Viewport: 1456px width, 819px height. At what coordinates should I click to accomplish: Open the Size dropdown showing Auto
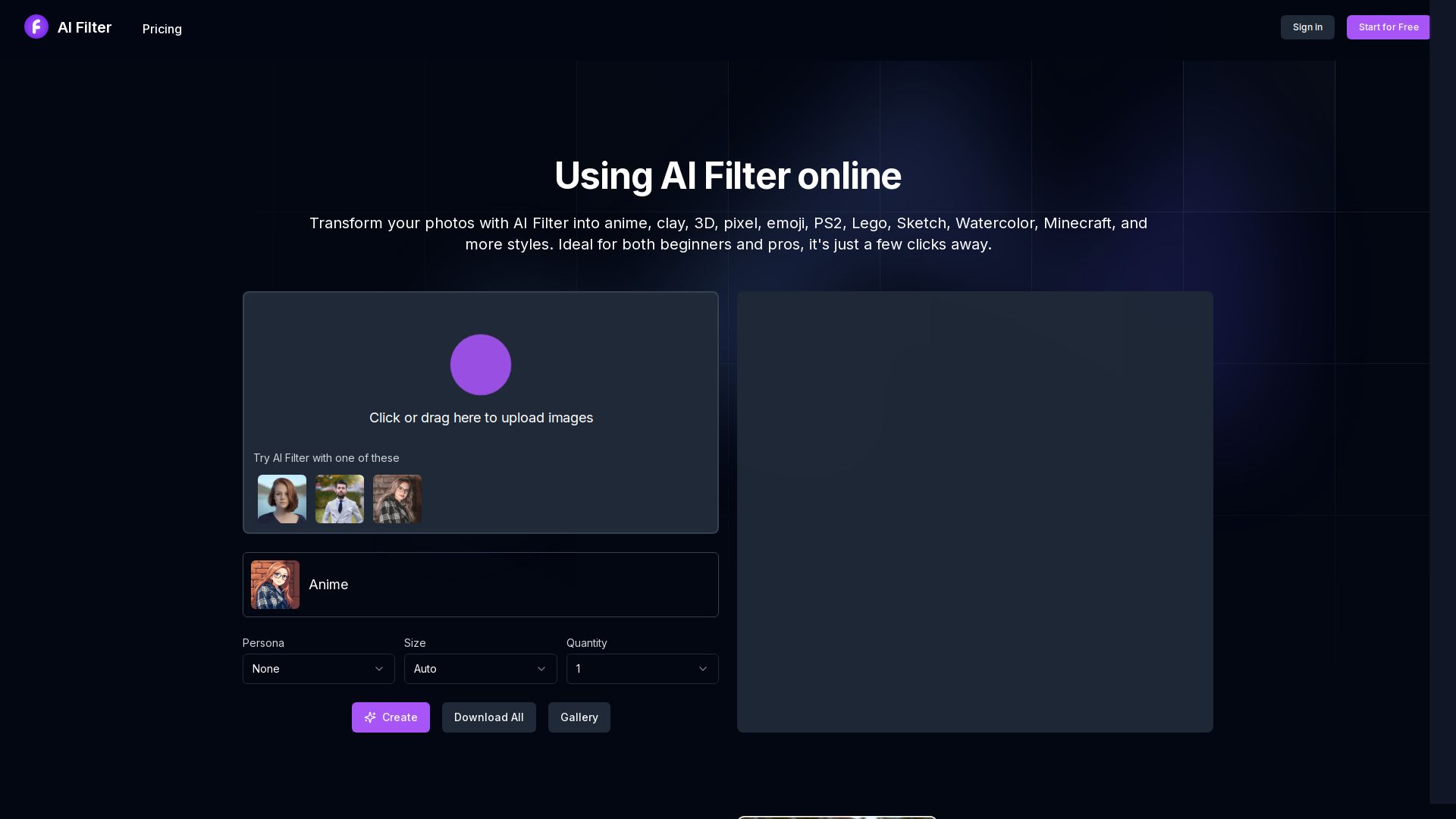tap(480, 669)
